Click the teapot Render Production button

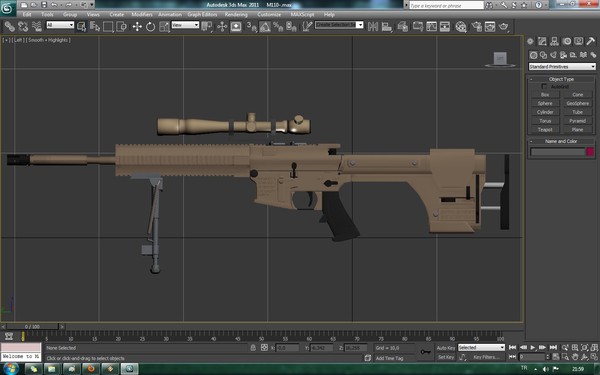coord(504,26)
